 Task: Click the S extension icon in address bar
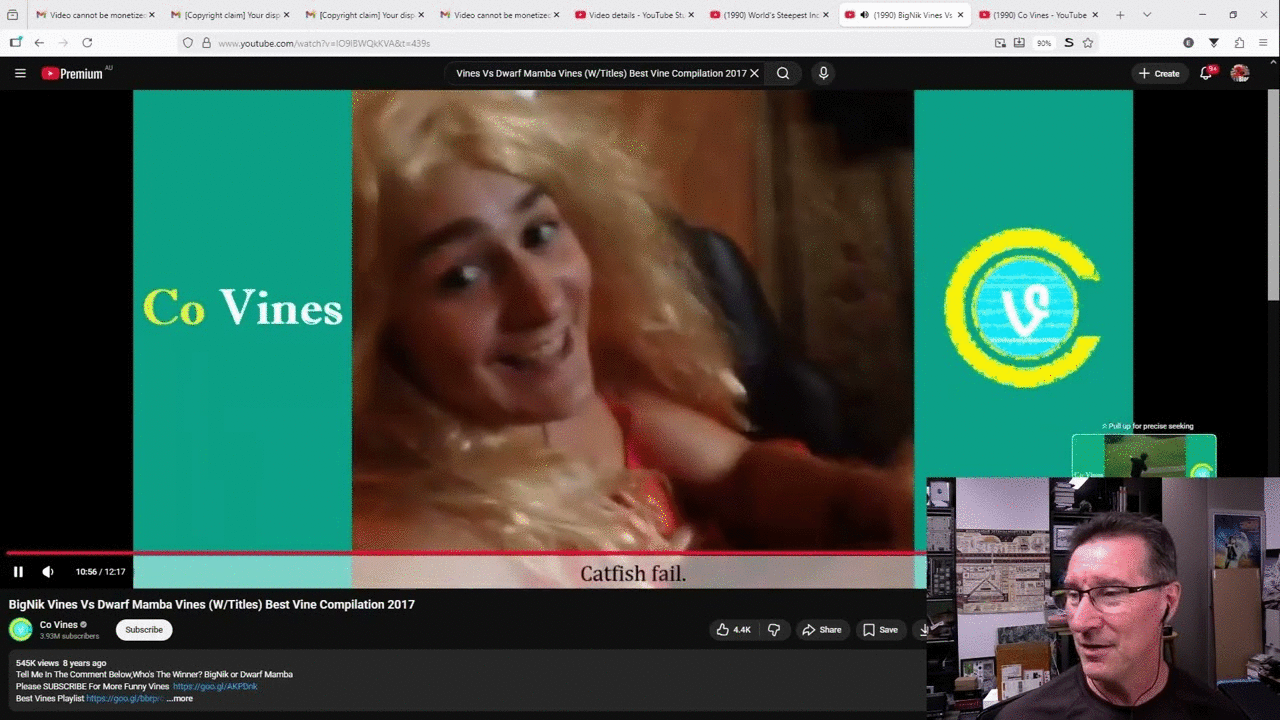[x=1068, y=43]
